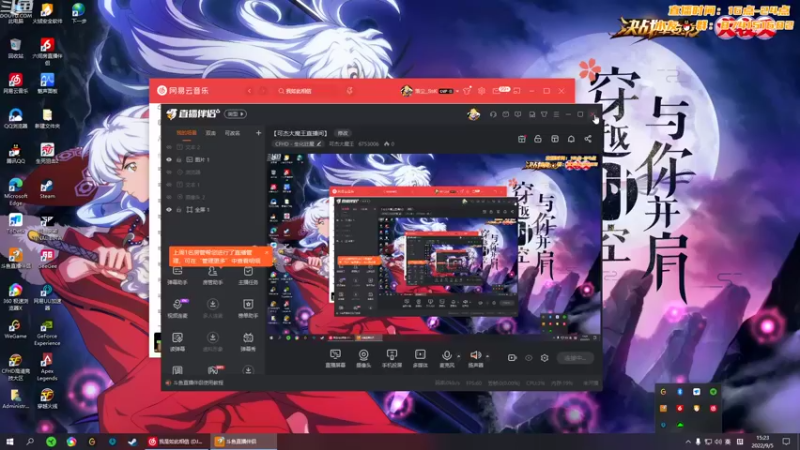Screen dimensions: 800x450
Task: Select the 桌面屏幕 (desktop screen) capture source icon
Action: click(x=335, y=355)
